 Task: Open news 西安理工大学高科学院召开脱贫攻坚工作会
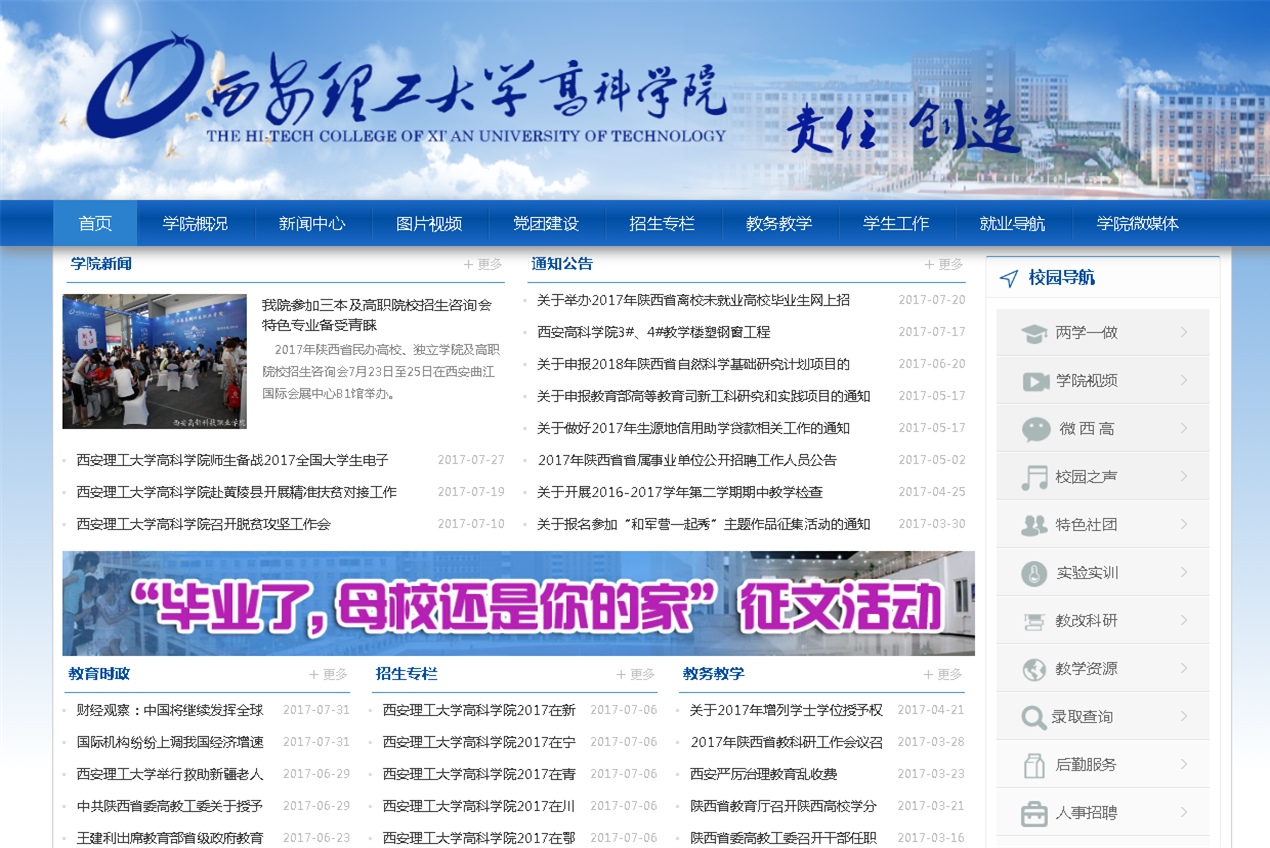[203, 524]
